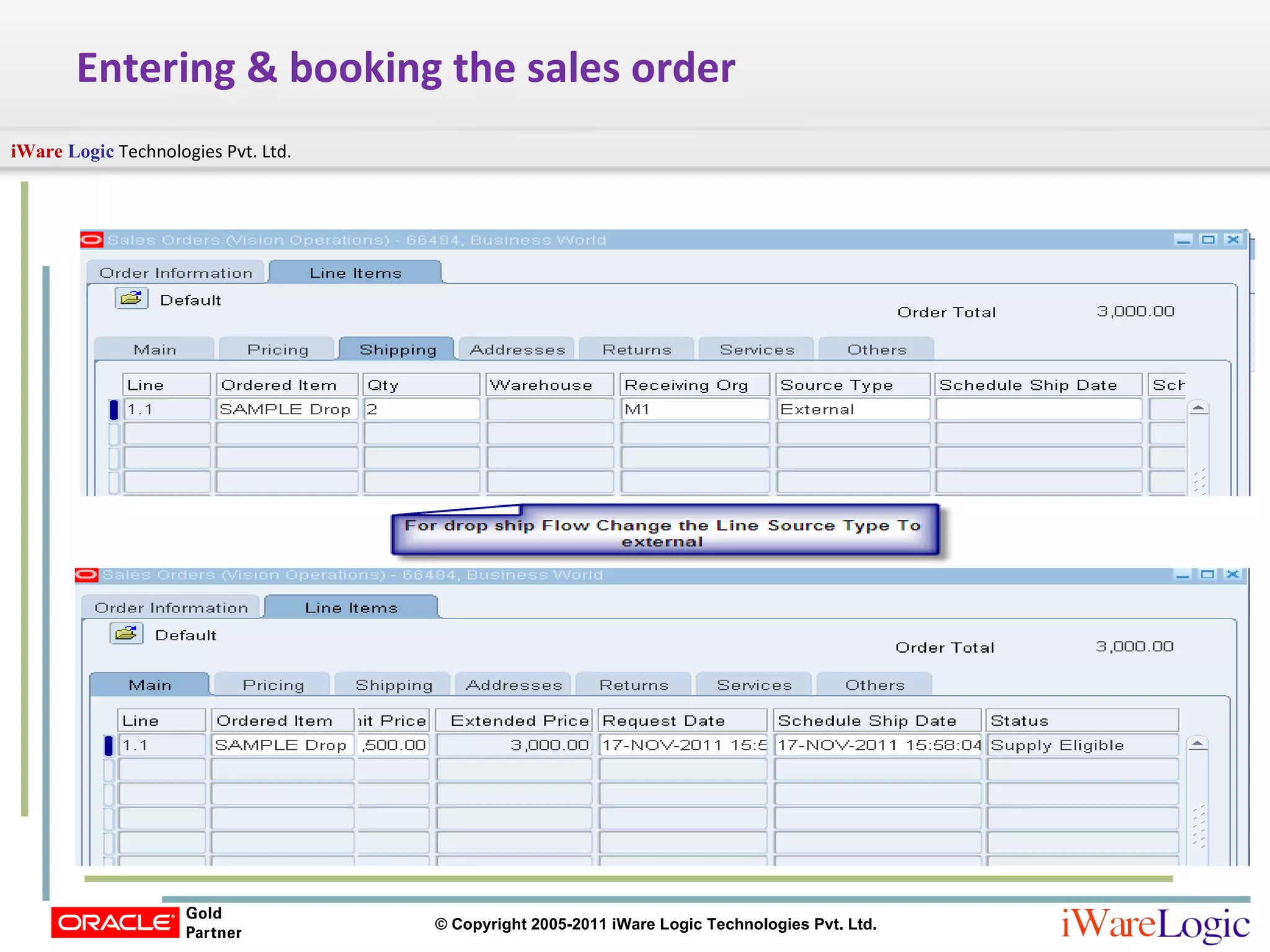Open Returns sub-tab in upper window
1270x952 pixels.
[x=637, y=350]
